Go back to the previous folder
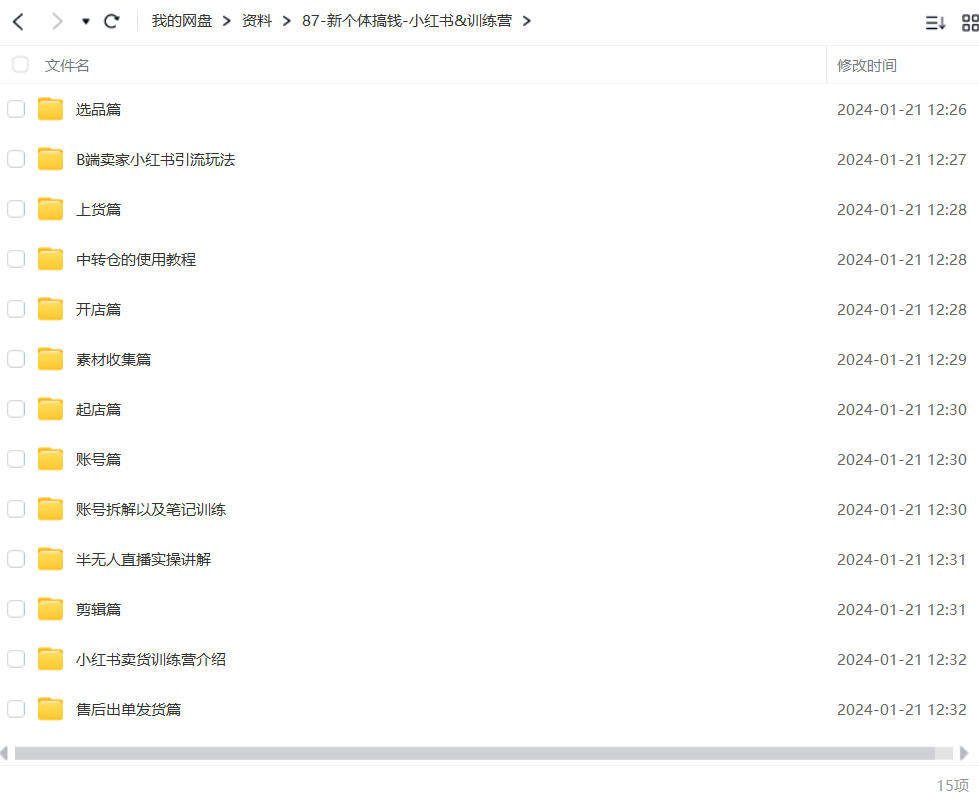 point(18,22)
